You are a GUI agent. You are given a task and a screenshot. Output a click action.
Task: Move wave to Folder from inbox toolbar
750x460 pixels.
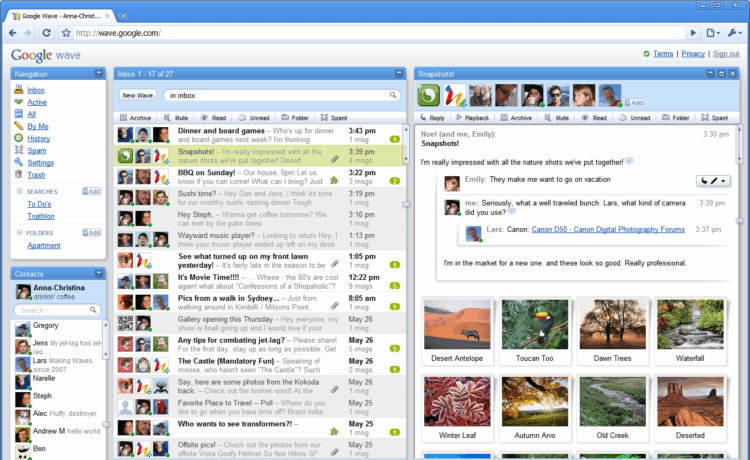click(295, 118)
